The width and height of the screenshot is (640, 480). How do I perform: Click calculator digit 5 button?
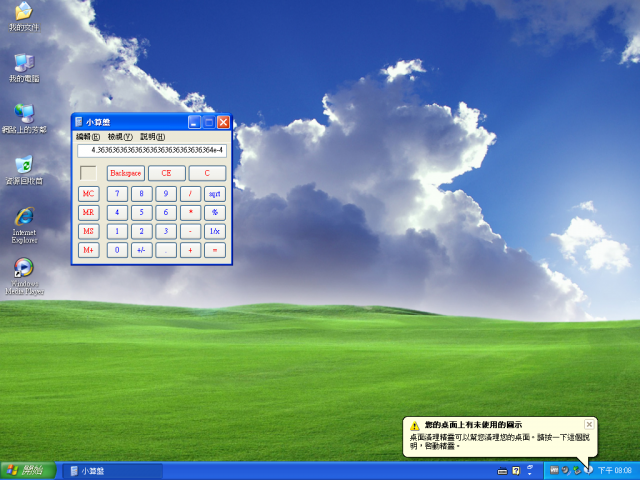(142, 212)
